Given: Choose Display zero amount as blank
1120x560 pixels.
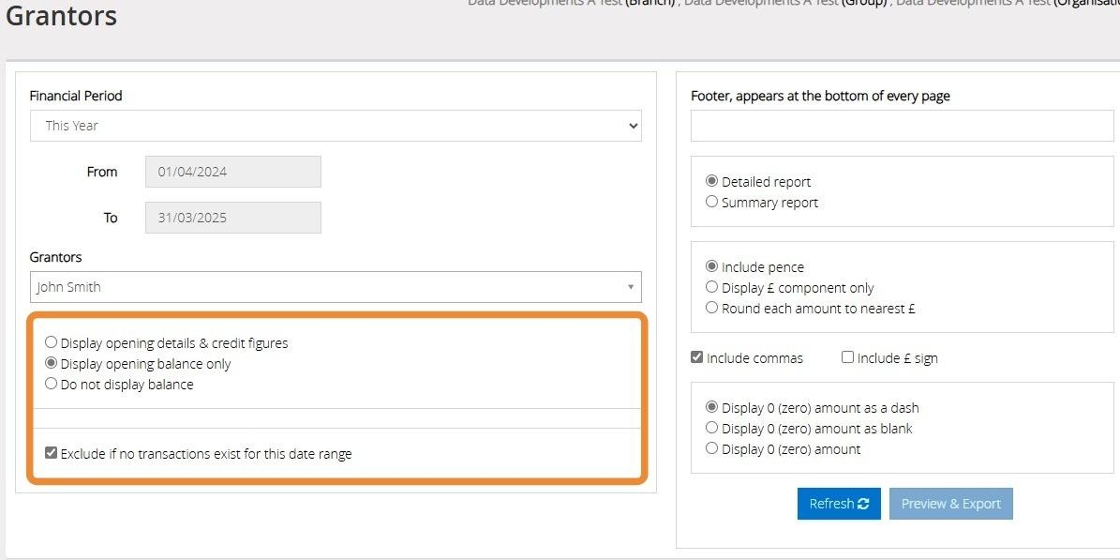Looking at the screenshot, I should click(712, 428).
